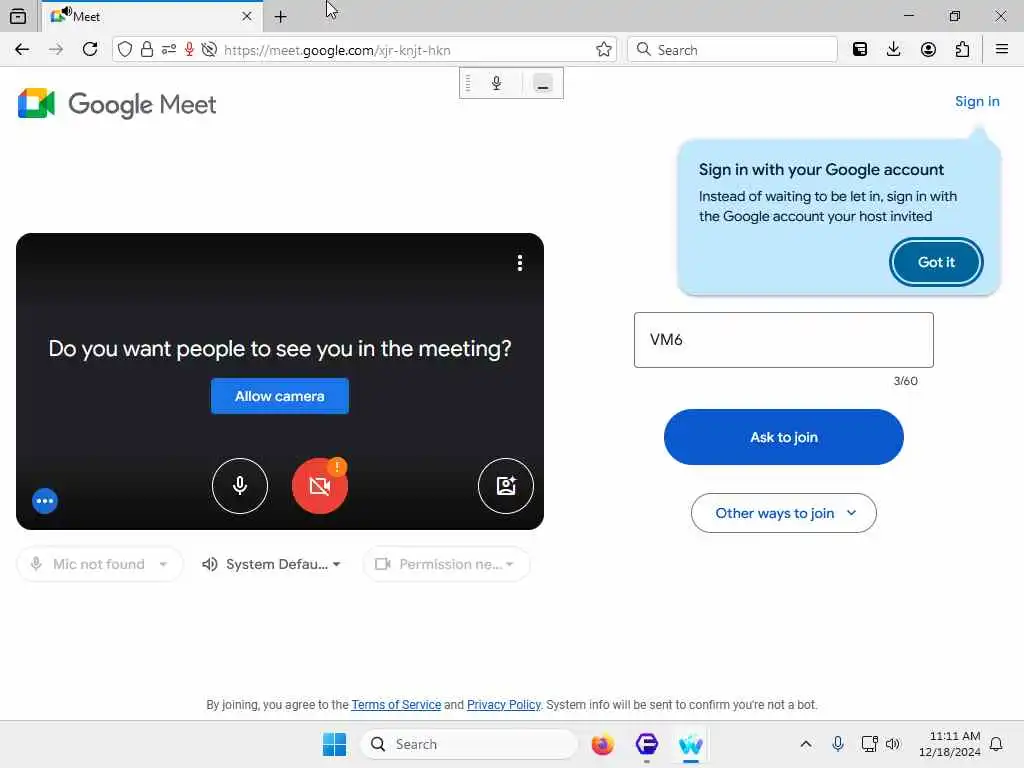Open the list all tabs icon
Viewport: 1024px width, 768px height.
coord(18,16)
